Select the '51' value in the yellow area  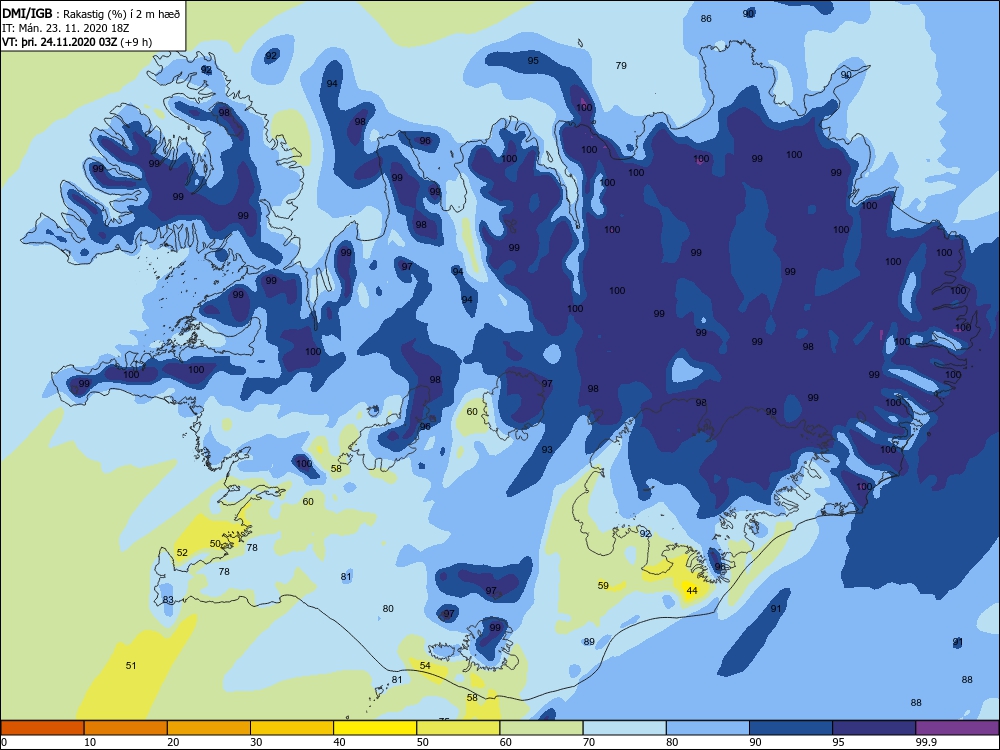click(131, 665)
